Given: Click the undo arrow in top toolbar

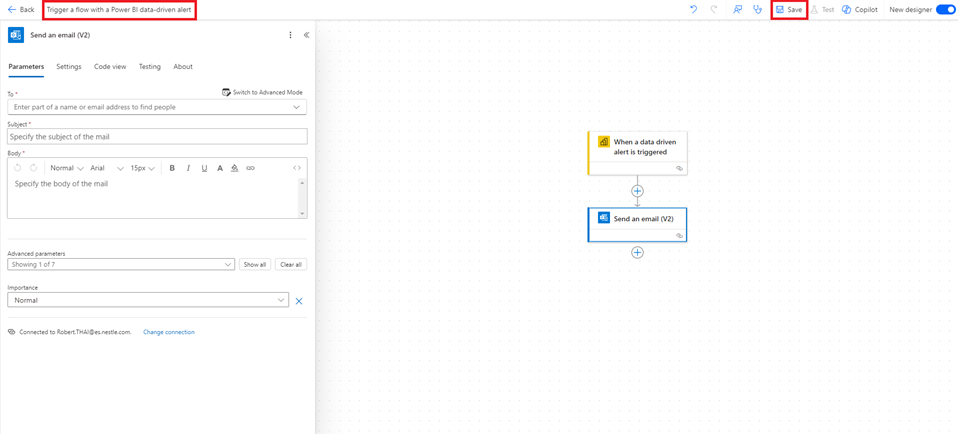Looking at the screenshot, I should tap(693, 10).
